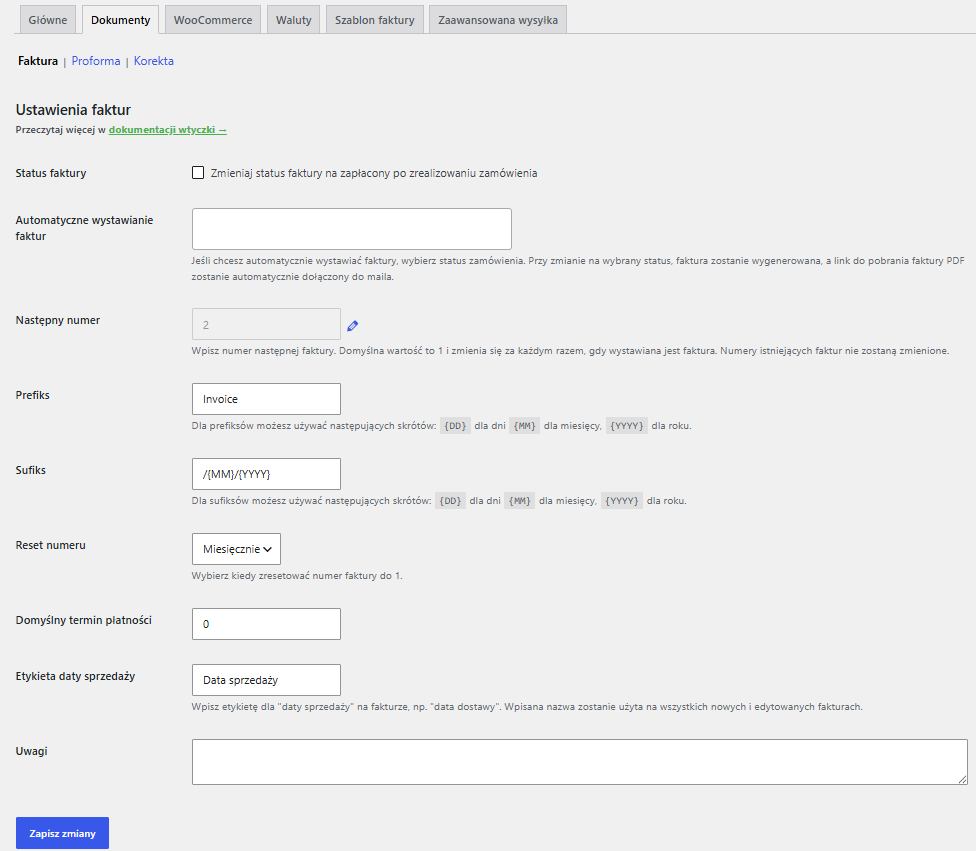
Task: Focus the Prefiks input field
Action: pyautogui.click(x=266, y=399)
